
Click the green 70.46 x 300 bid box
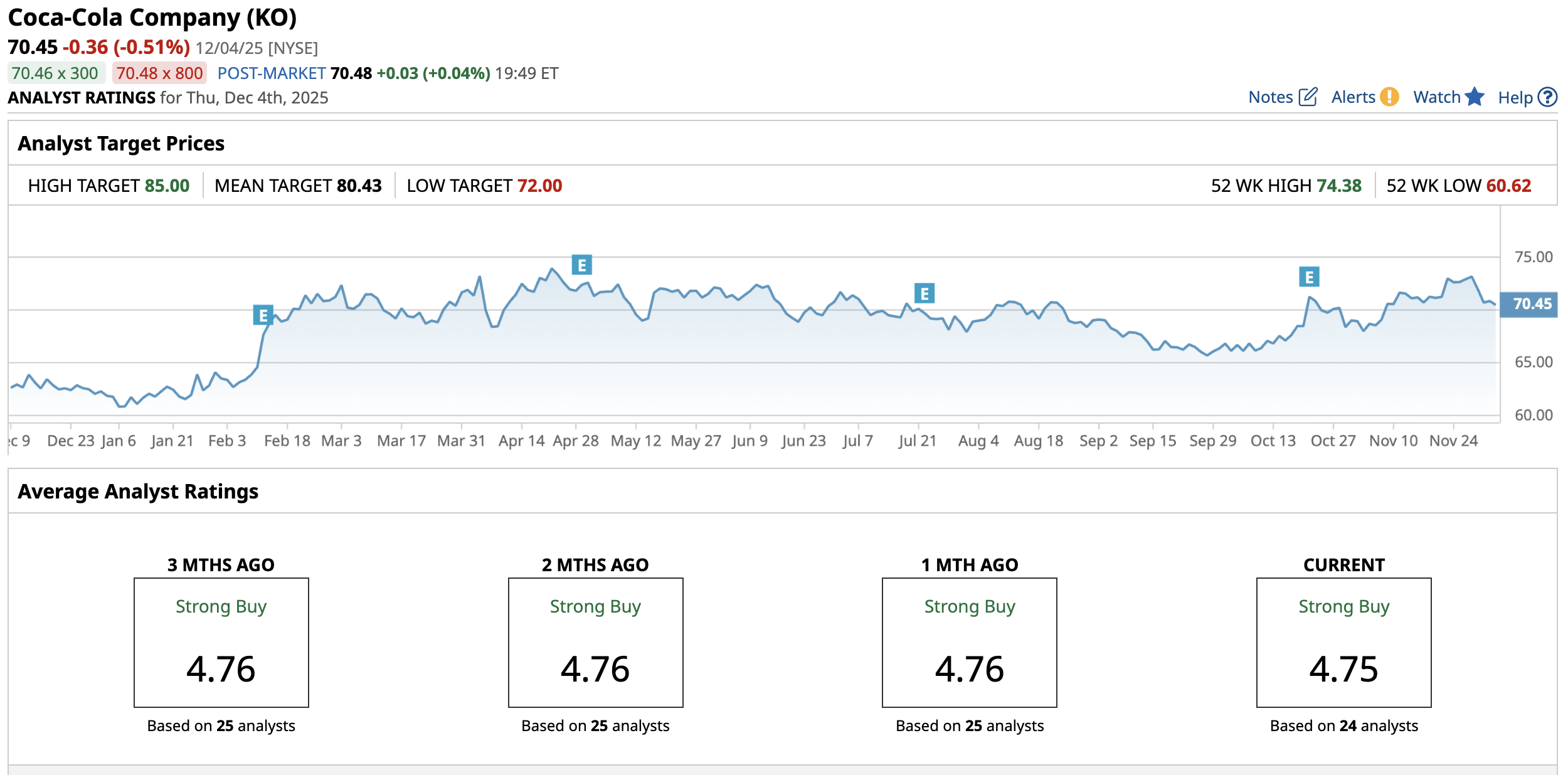55,73
